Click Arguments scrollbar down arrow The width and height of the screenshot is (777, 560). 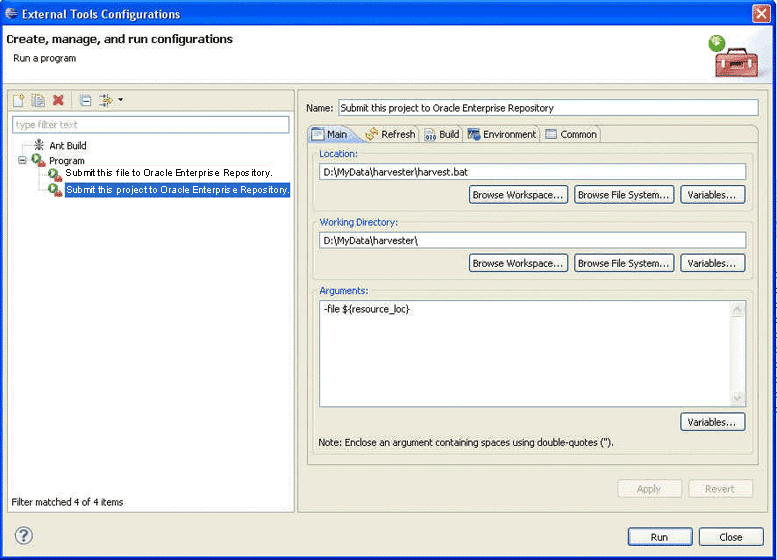[737, 397]
